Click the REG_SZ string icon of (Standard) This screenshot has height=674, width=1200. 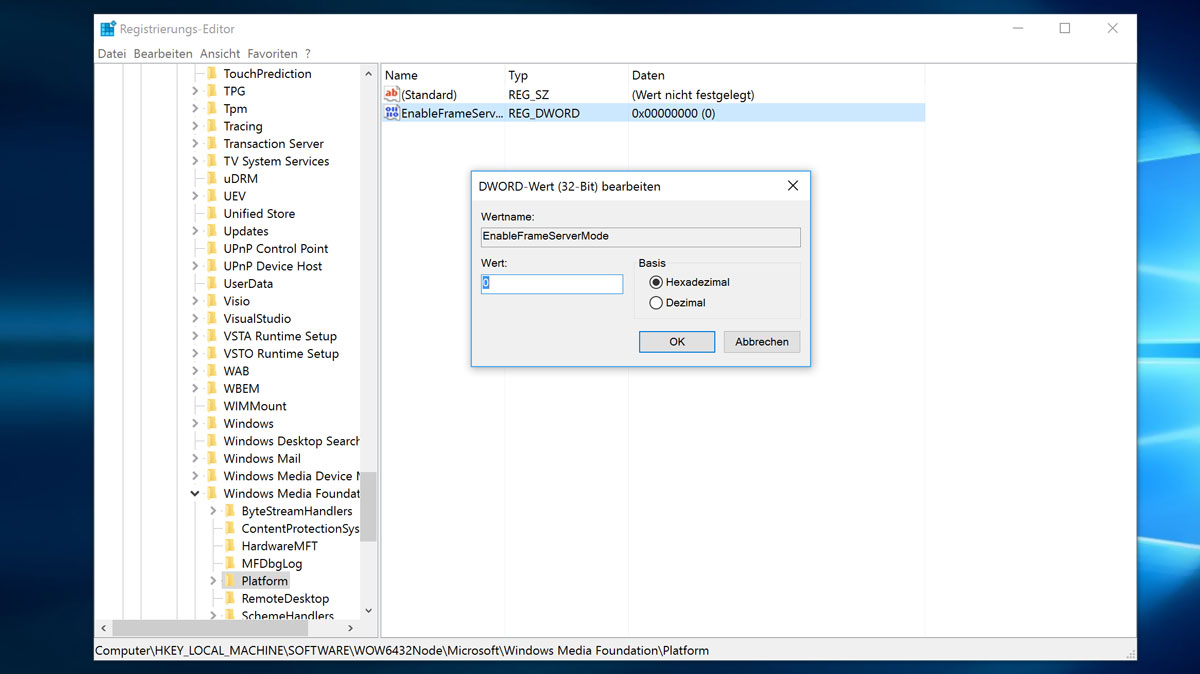[x=392, y=94]
